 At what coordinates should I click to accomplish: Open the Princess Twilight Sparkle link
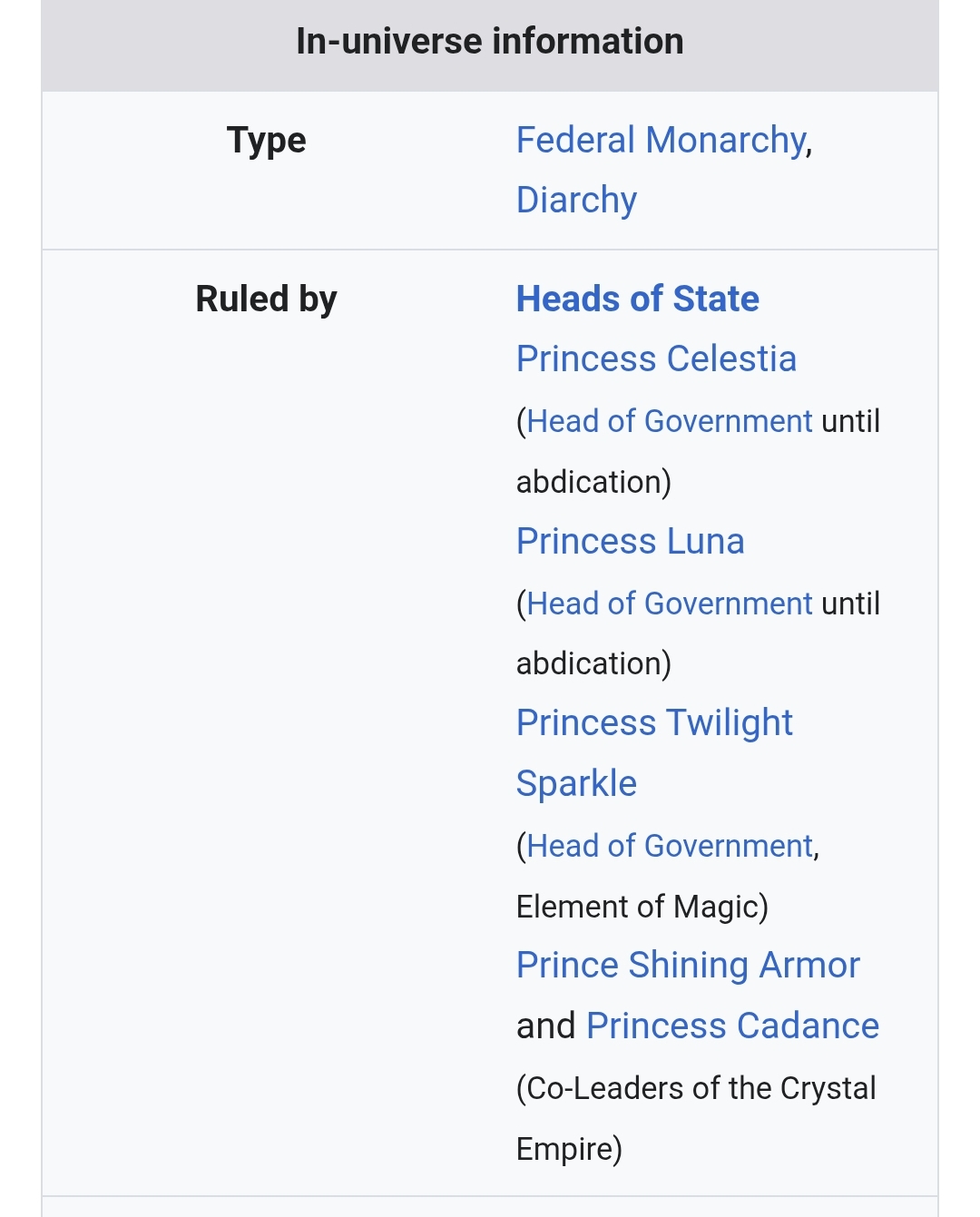654,753
